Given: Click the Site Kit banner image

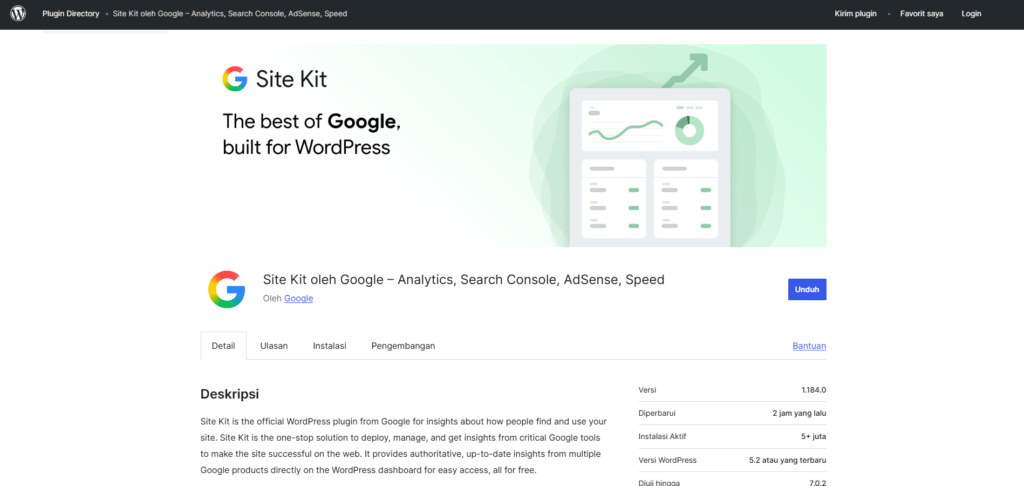Looking at the screenshot, I should click(513, 146).
